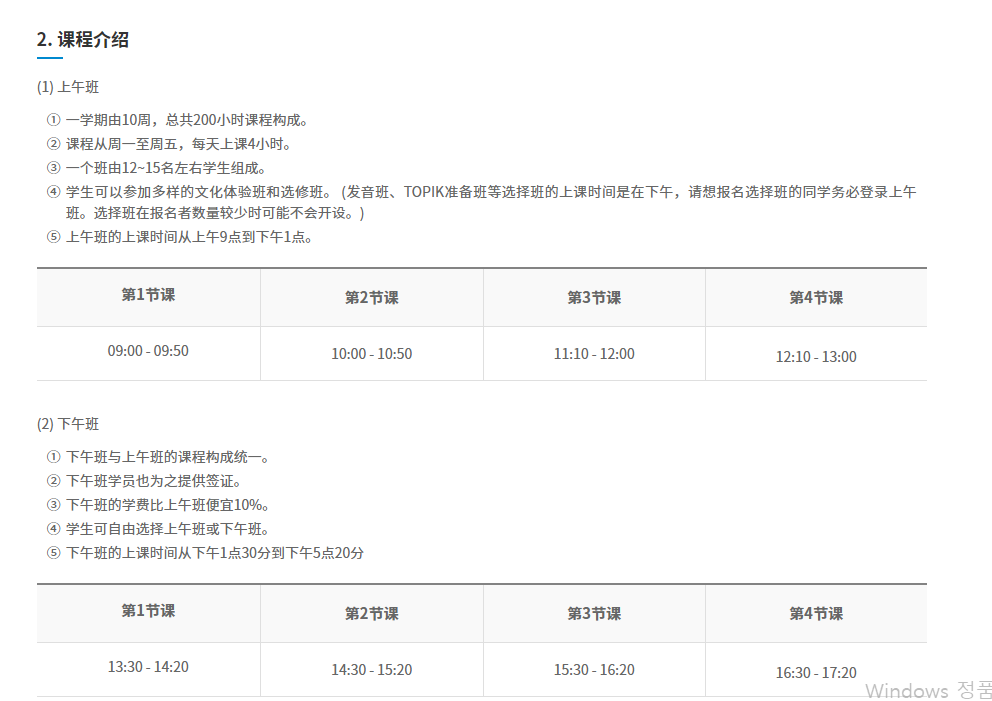The width and height of the screenshot is (992, 701).
Task: Select the 16:30 - 17:20 time cell
Action: pos(816,673)
